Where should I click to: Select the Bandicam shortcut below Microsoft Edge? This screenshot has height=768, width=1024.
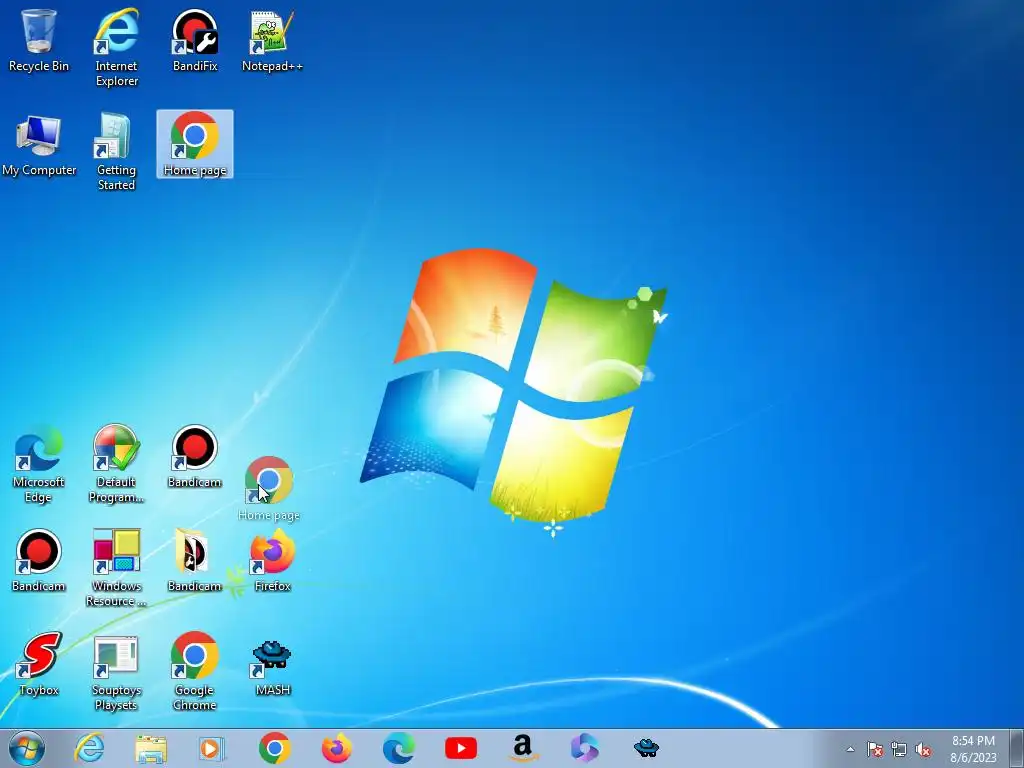tap(39, 560)
